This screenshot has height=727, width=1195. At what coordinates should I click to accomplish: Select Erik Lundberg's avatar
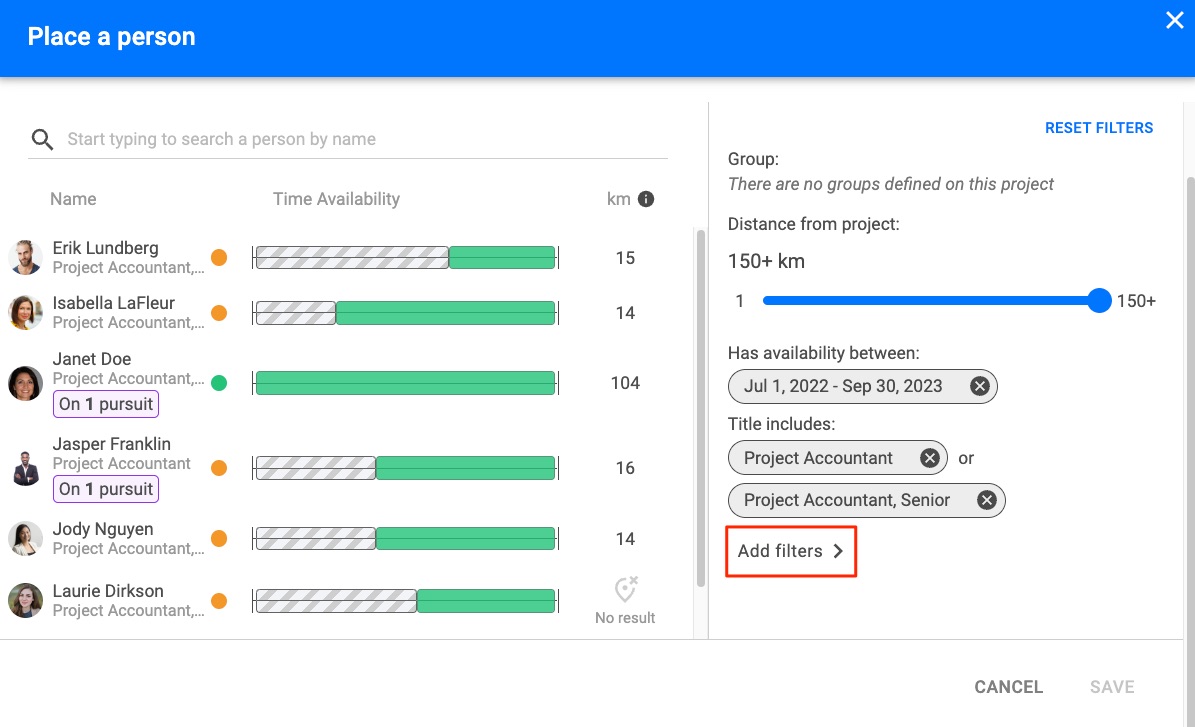click(25, 258)
